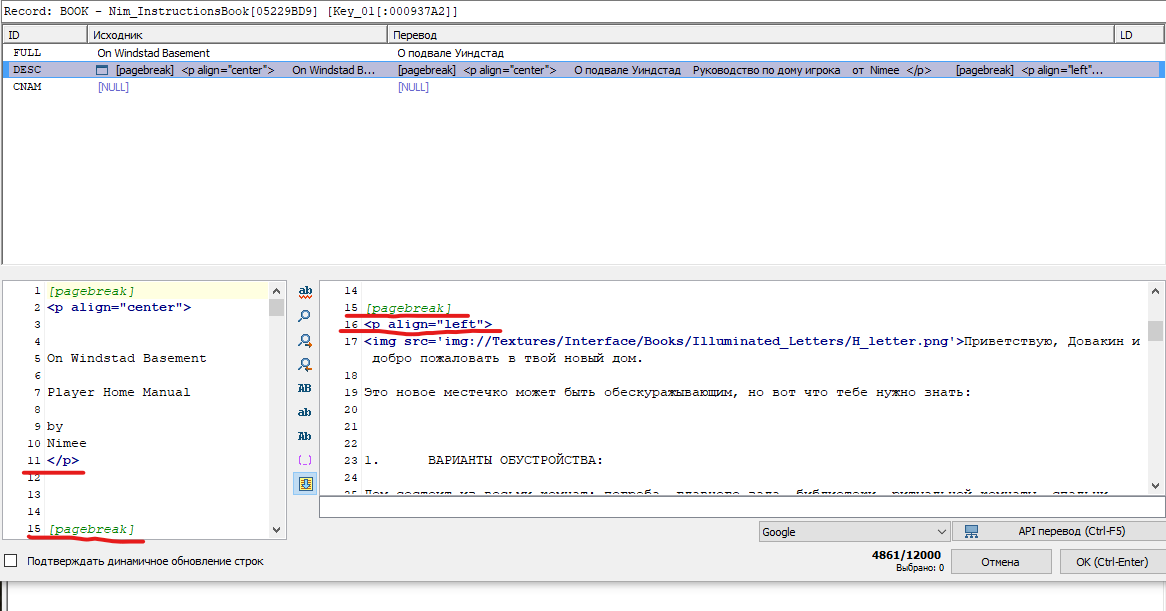Viewport: 1166px width, 611px height.
Task: Click 'On Windstad Basement' in the source editor
Action: tap(126, 358)
